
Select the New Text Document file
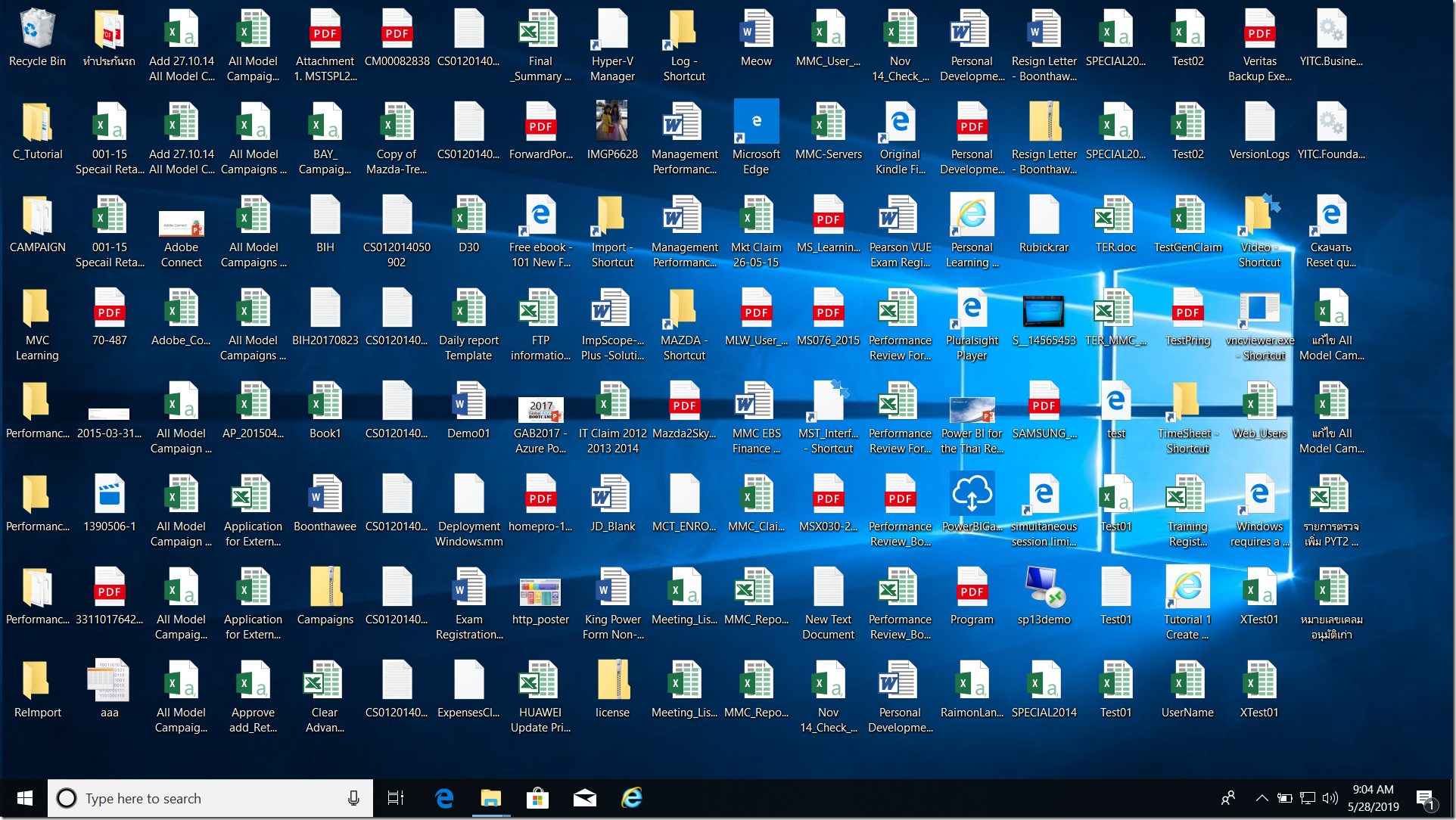(828, 603)
